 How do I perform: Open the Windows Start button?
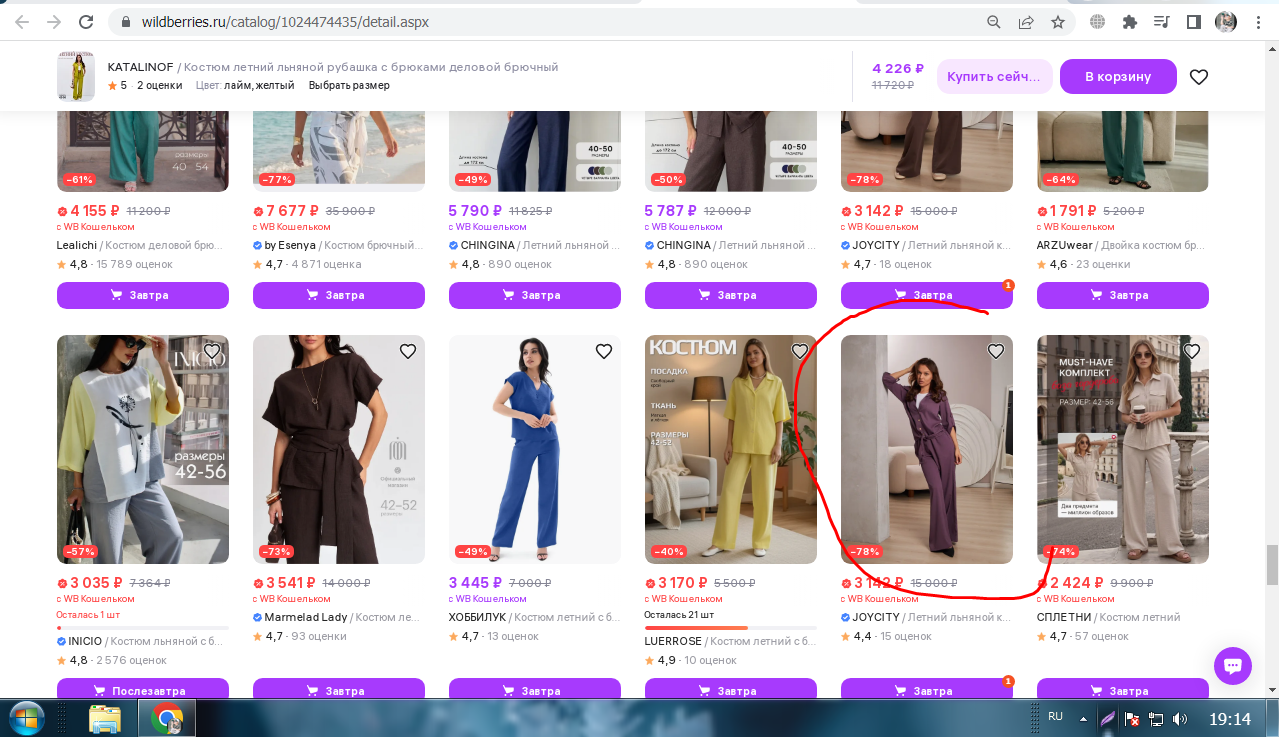click(26, 718)
